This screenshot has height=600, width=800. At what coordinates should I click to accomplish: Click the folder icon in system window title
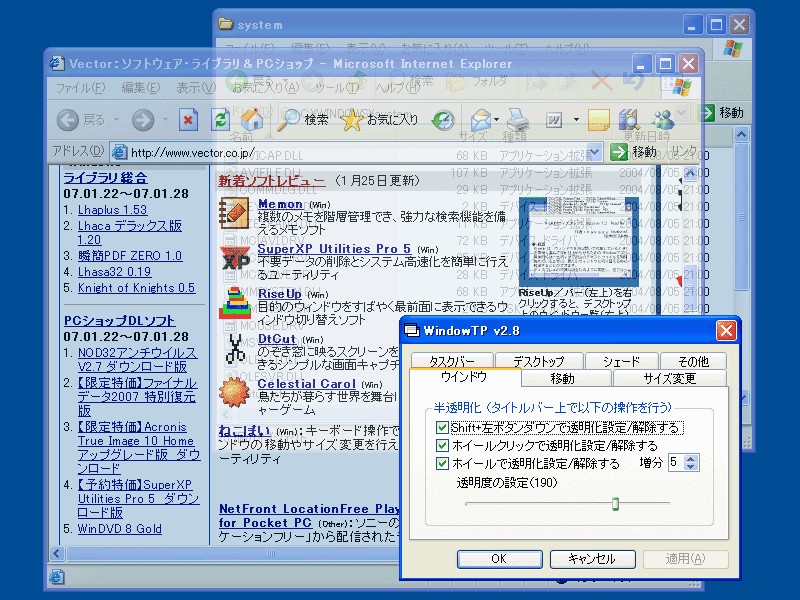pos(226,24)
